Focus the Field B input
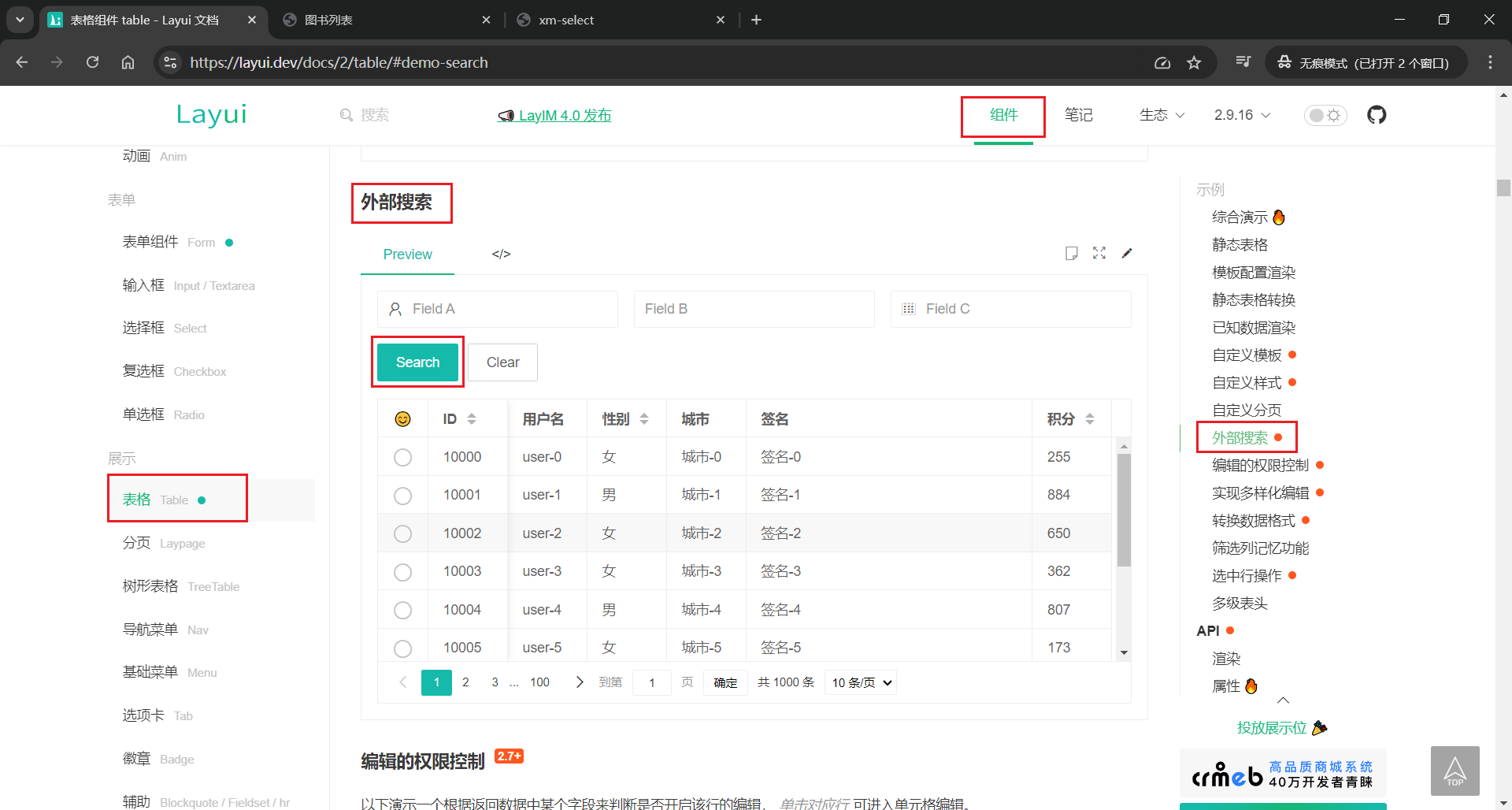The height and width of the screenshot is (810, 1512). click(x=754, y=309)
